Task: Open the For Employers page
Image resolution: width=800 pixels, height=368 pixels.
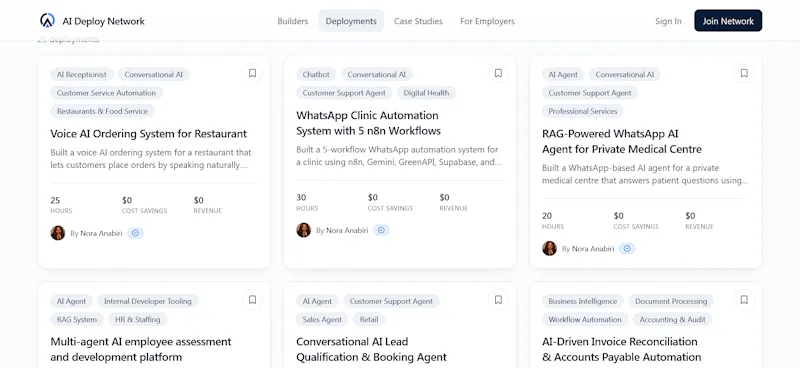Action: tap(487, 21)
